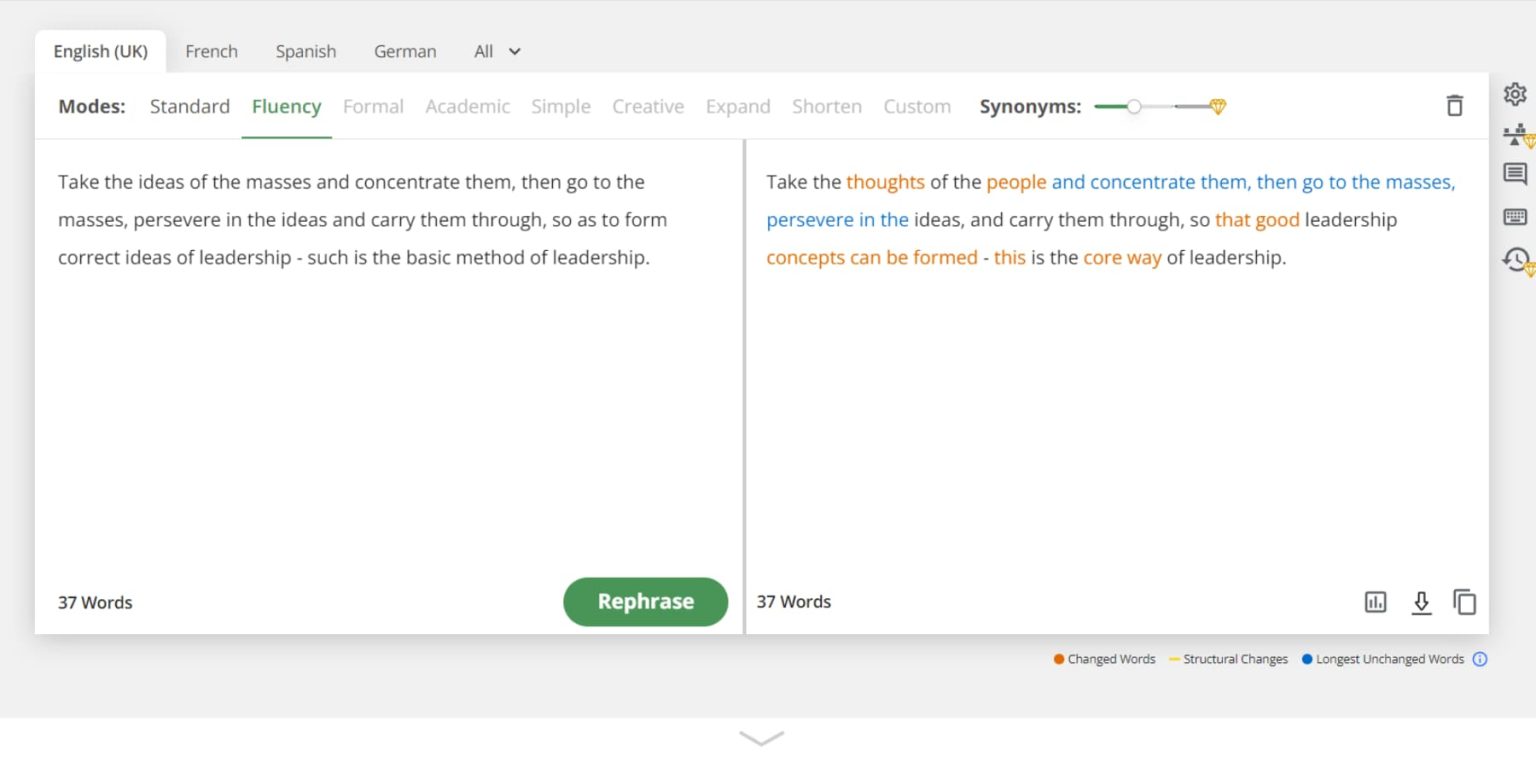
Task: Copy the full paraphrased text
Action: click(x=1464, y=601)
